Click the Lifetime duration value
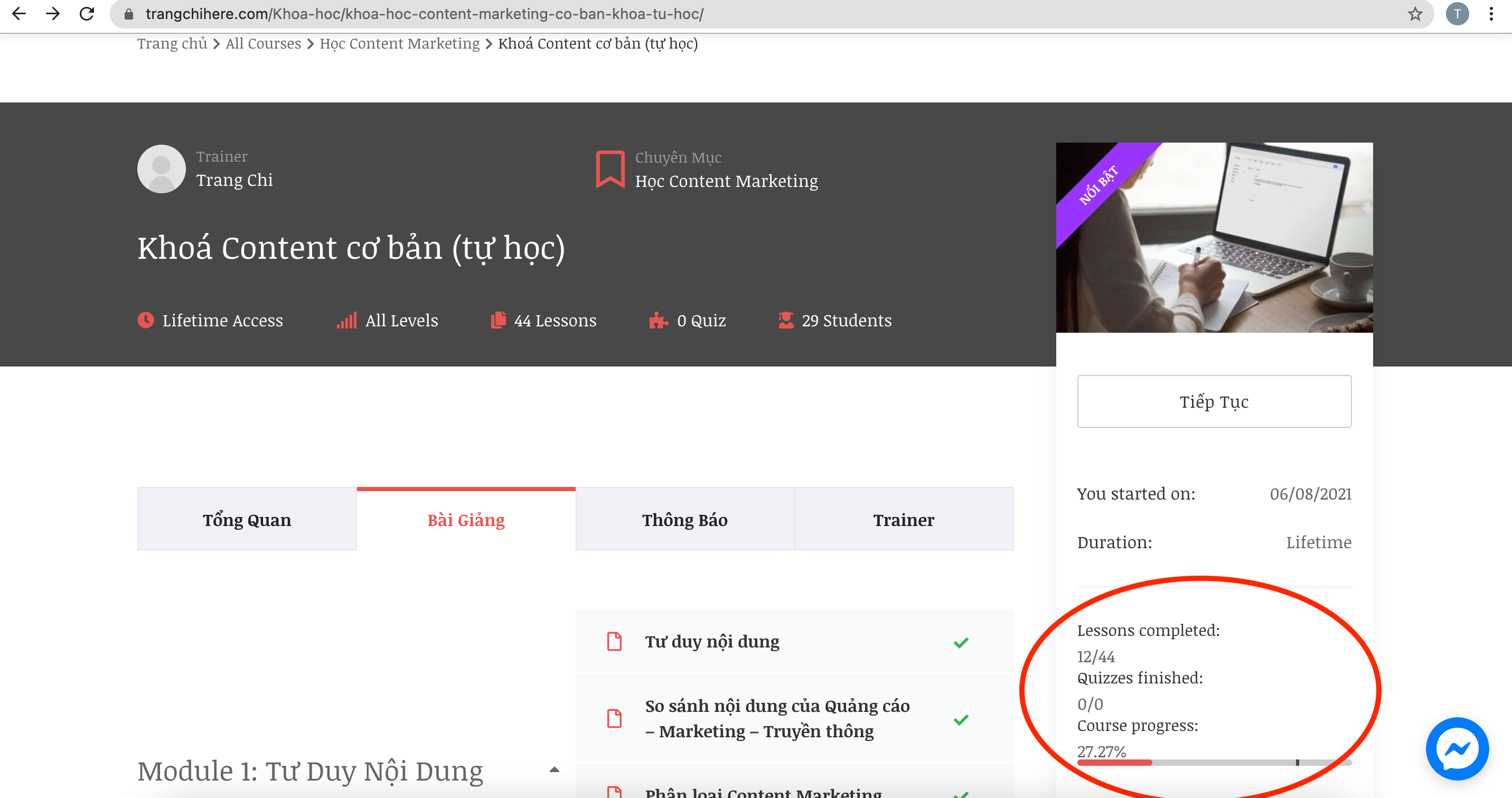The height and width of the screenshot is (798, 1512). coord(1318,543)
